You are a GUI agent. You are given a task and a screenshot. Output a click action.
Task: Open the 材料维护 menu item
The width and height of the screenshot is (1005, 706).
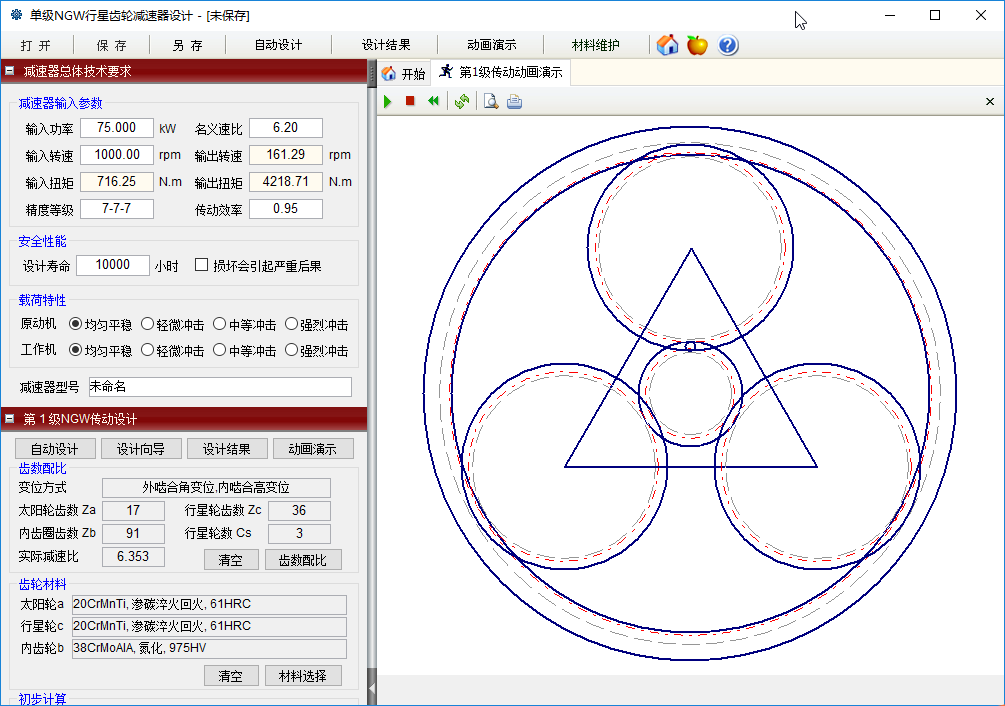[x=596, y=45]
